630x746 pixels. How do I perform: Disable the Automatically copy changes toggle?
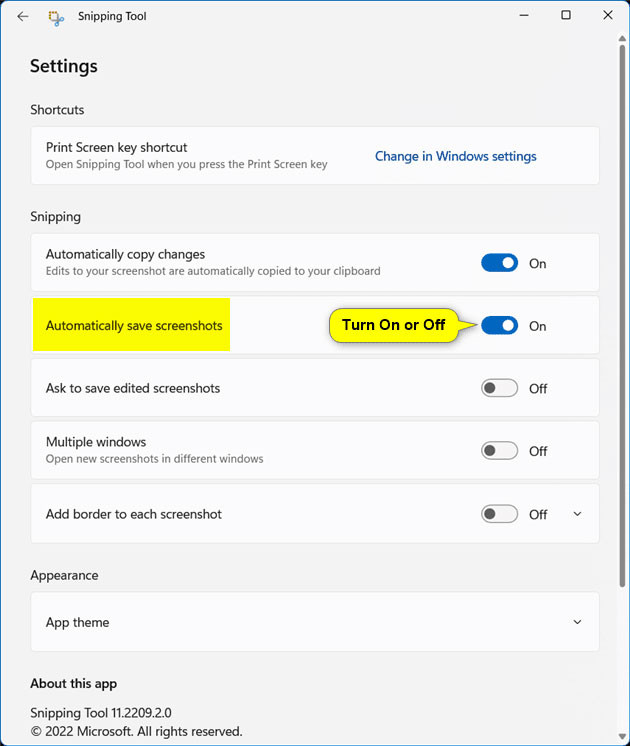(499, 263)
